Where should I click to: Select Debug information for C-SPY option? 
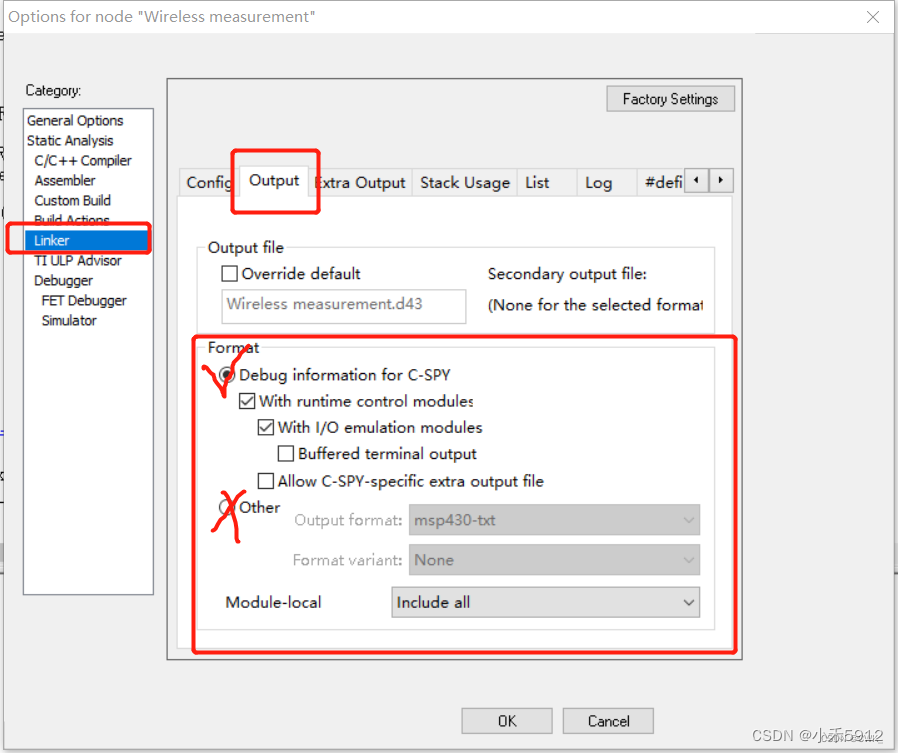(x=226, y=375)
